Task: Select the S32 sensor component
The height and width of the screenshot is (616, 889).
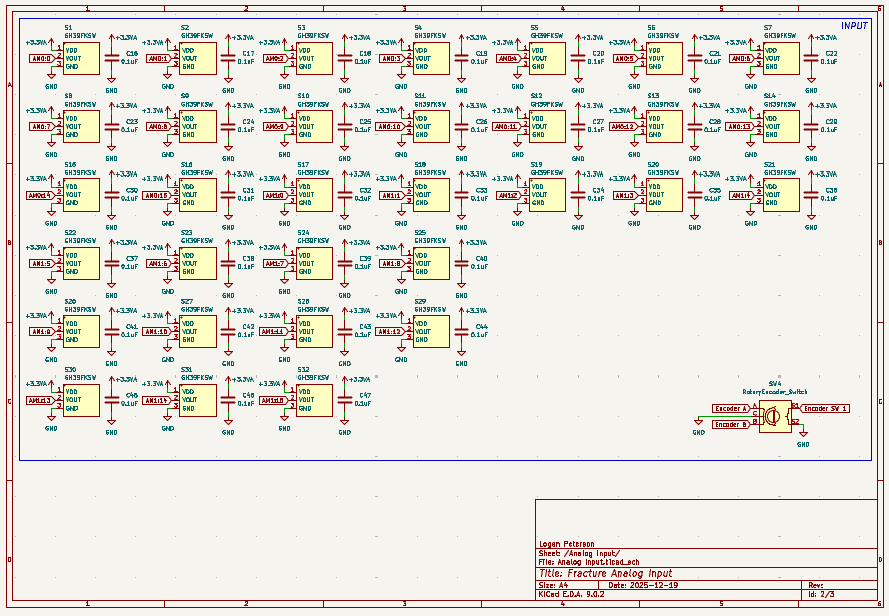Action: [x=314, y=400]
